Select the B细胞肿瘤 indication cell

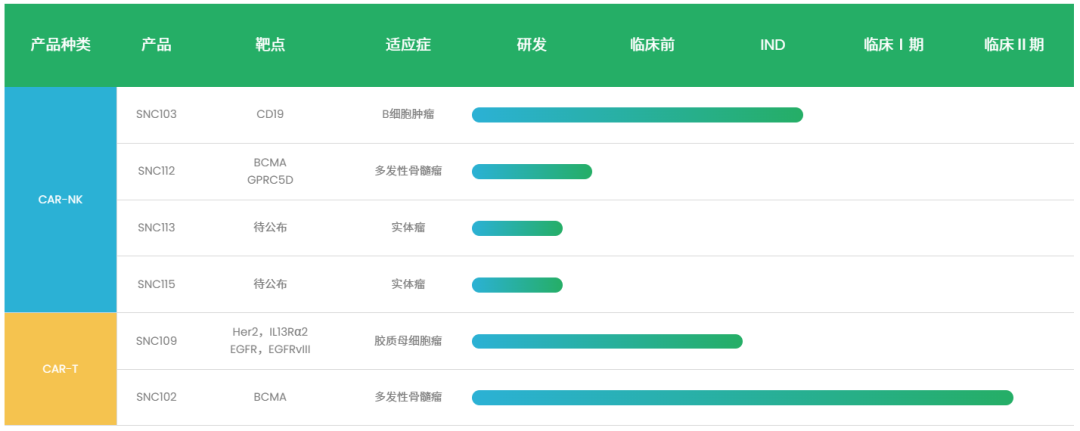(x=408, y=114)
